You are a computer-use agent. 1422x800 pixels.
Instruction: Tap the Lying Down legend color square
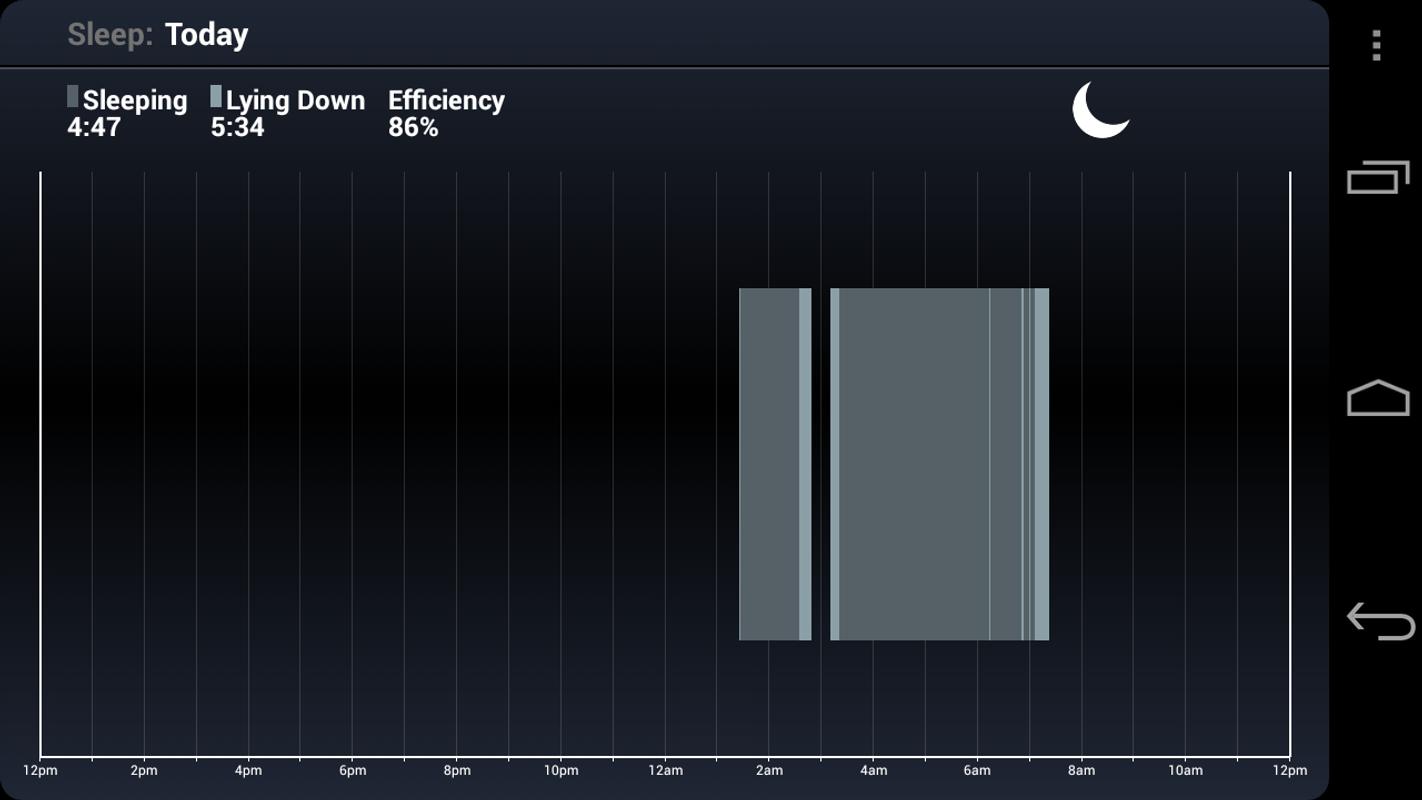[x=216, y=96]
